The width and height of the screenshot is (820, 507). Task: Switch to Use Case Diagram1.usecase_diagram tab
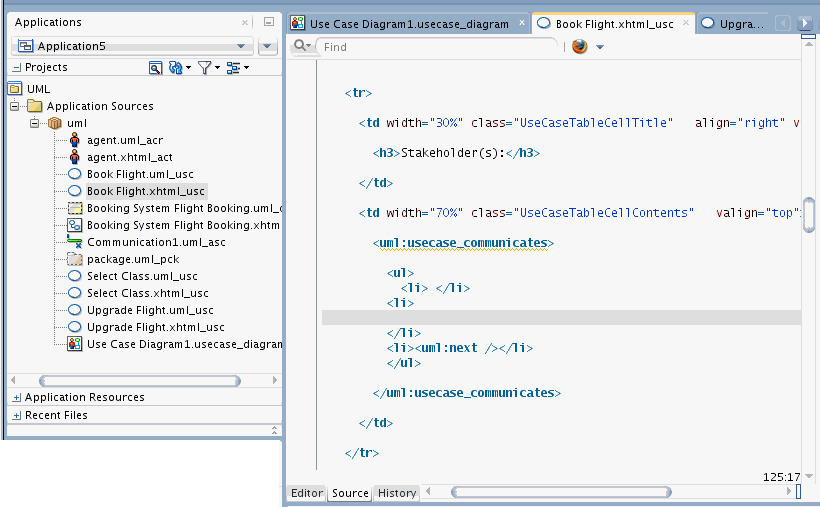click(x=409, y=24)
